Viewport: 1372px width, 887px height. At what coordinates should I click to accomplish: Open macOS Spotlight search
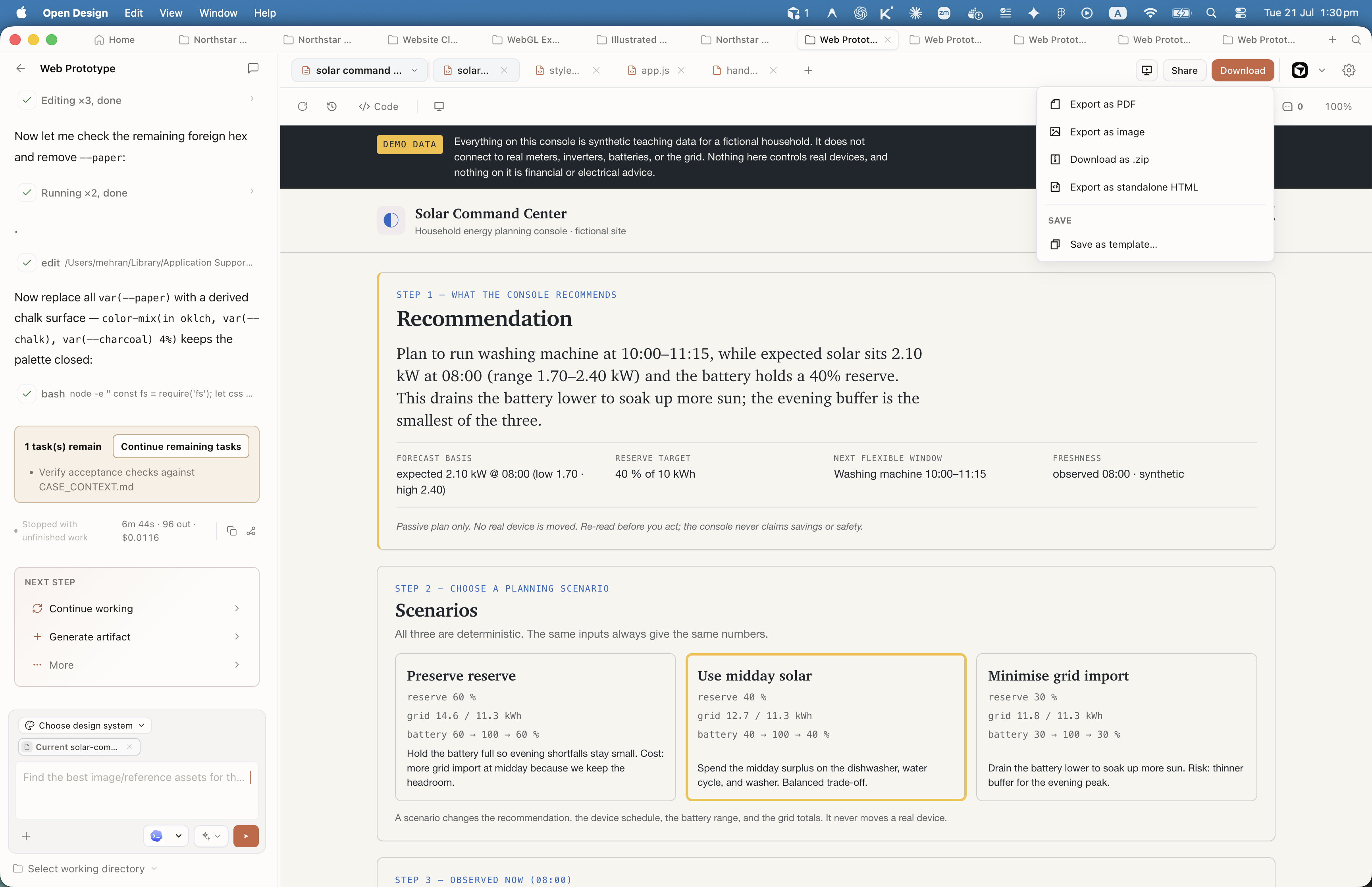(1211, 13)
